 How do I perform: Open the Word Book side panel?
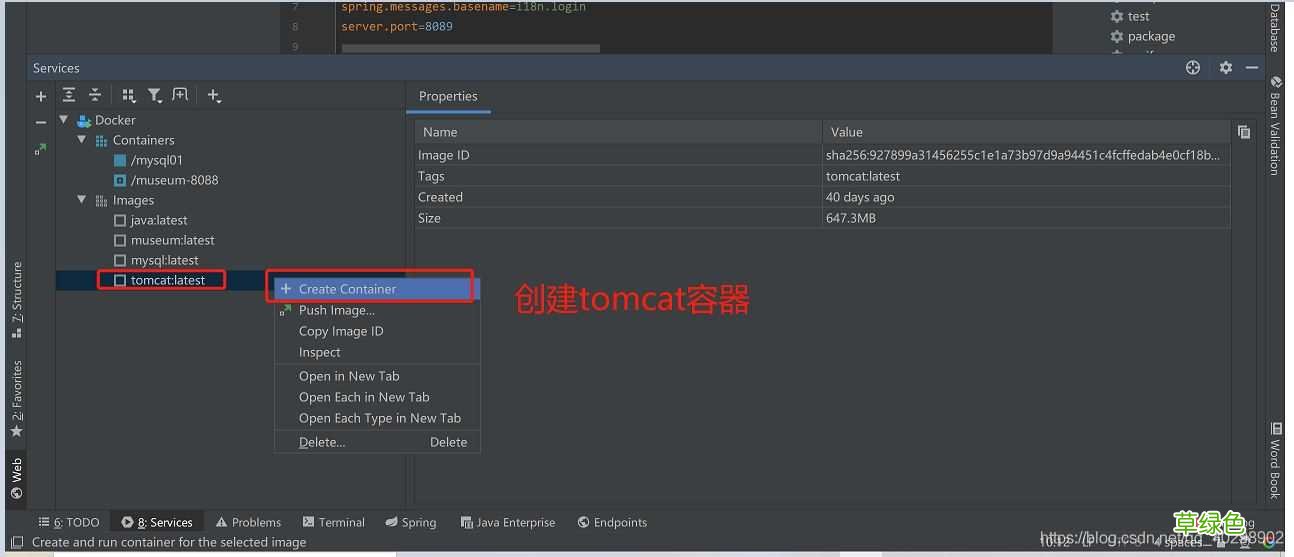(1275, 461)
